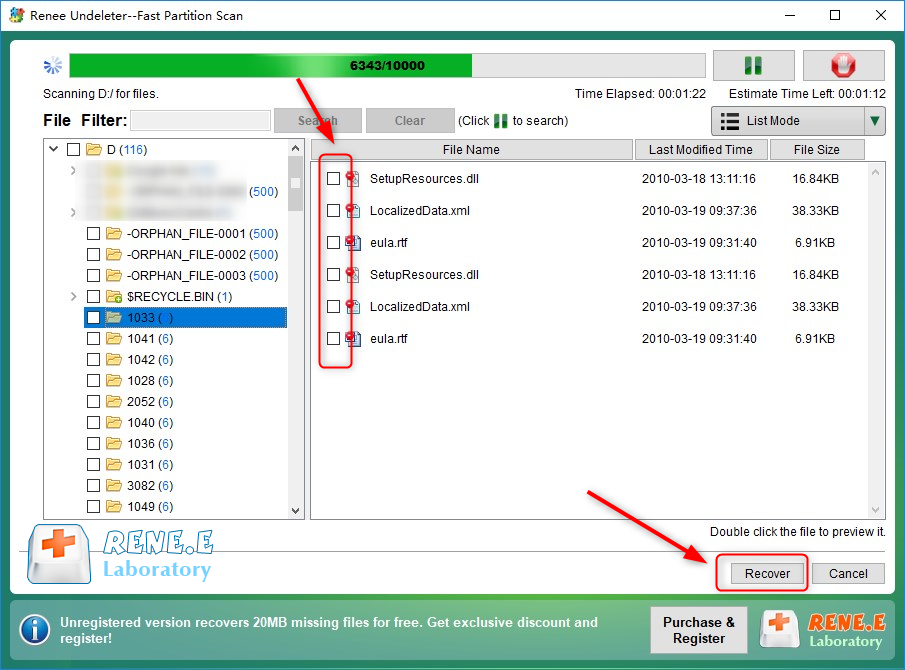Expand the $RECYCLE.BIN tree node

point(73,297)
